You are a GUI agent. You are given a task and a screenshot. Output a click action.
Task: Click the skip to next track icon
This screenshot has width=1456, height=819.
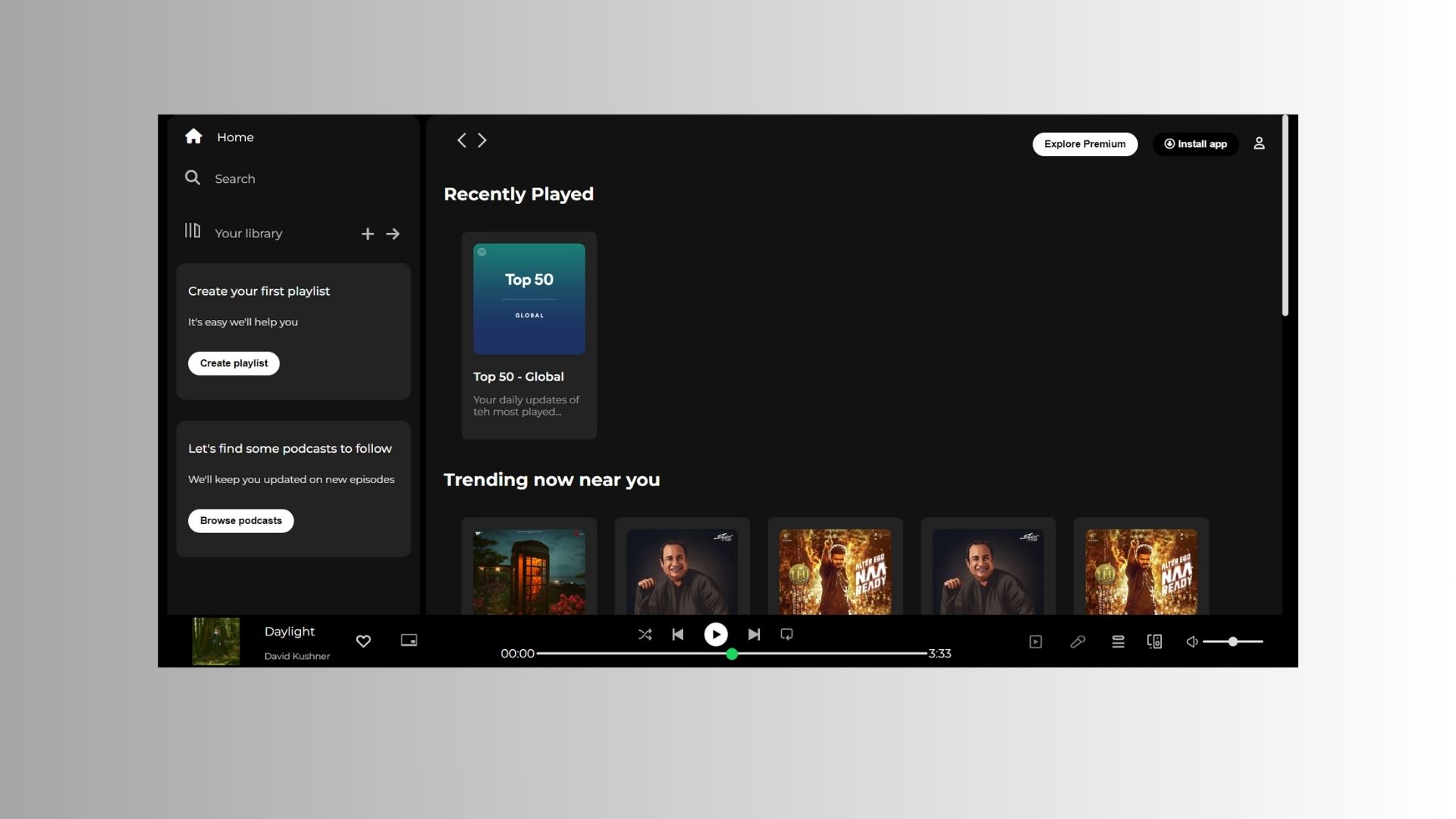[753, 634]
